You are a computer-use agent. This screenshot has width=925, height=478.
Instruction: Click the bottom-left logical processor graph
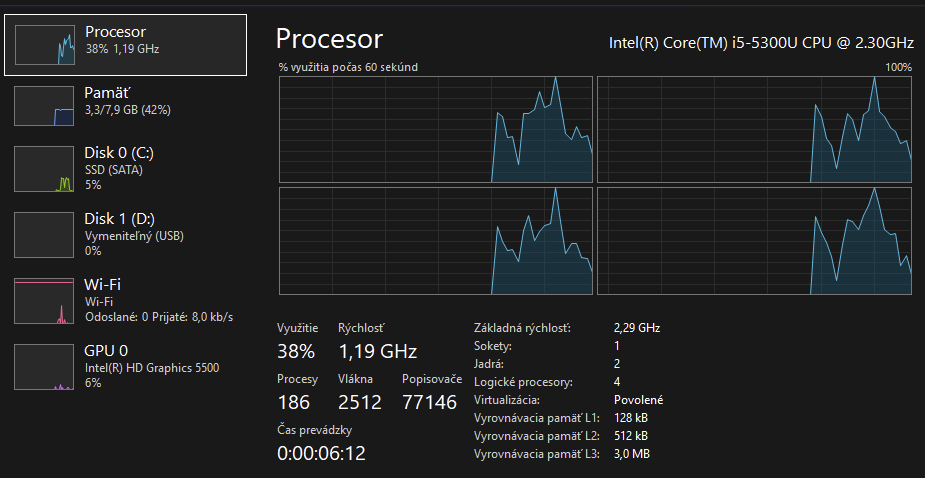pyautogui.click(x=435, y=241)
